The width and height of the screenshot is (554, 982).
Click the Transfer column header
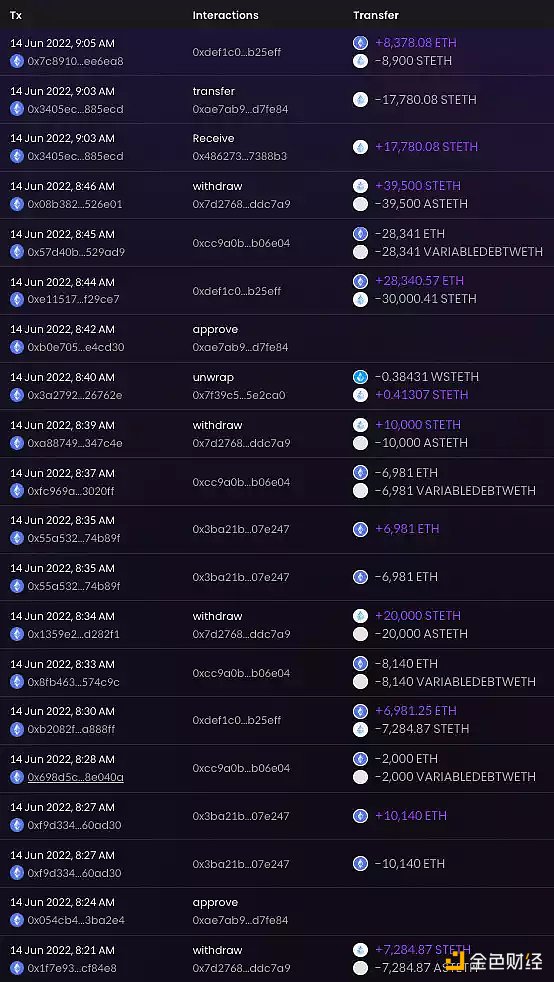[x=376, y=15]
